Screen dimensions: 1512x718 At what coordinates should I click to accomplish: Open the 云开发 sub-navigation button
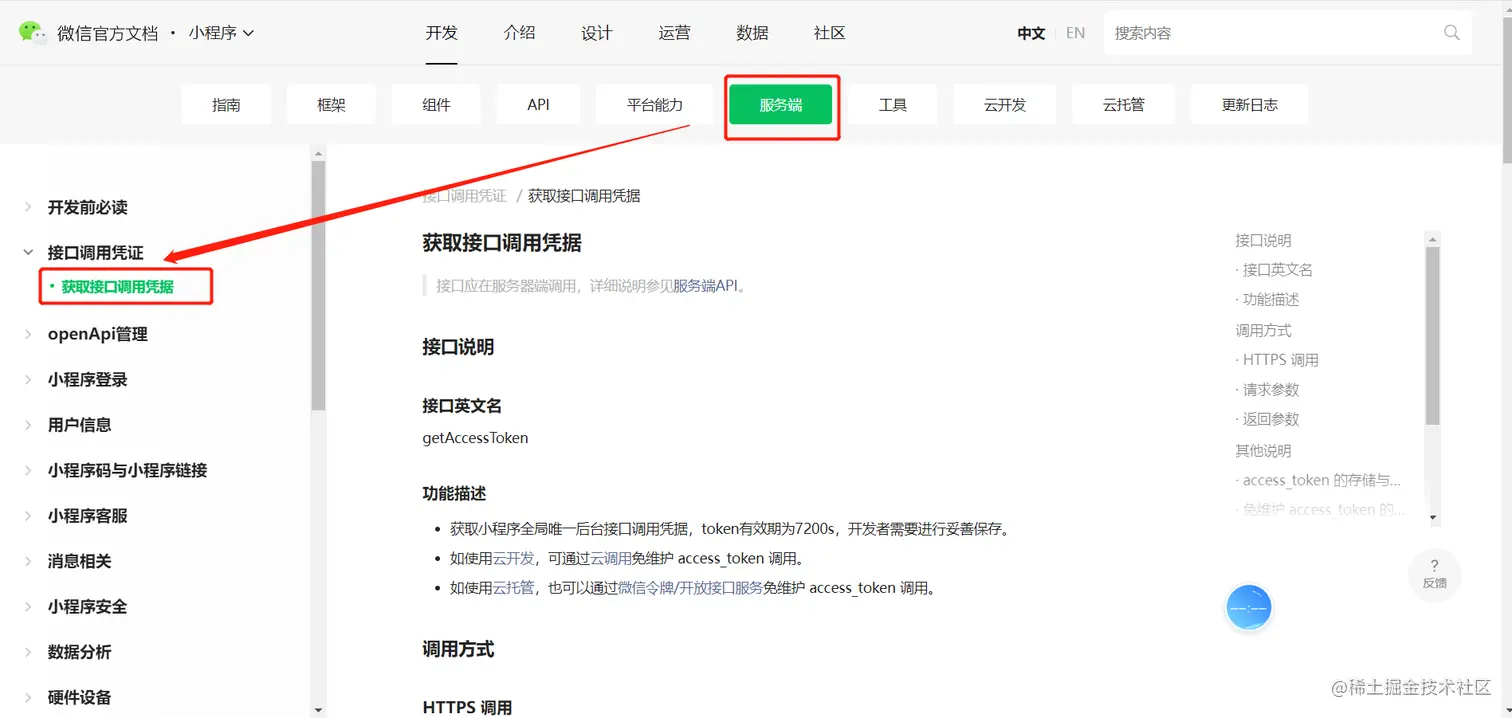(x=1005, y=104)
